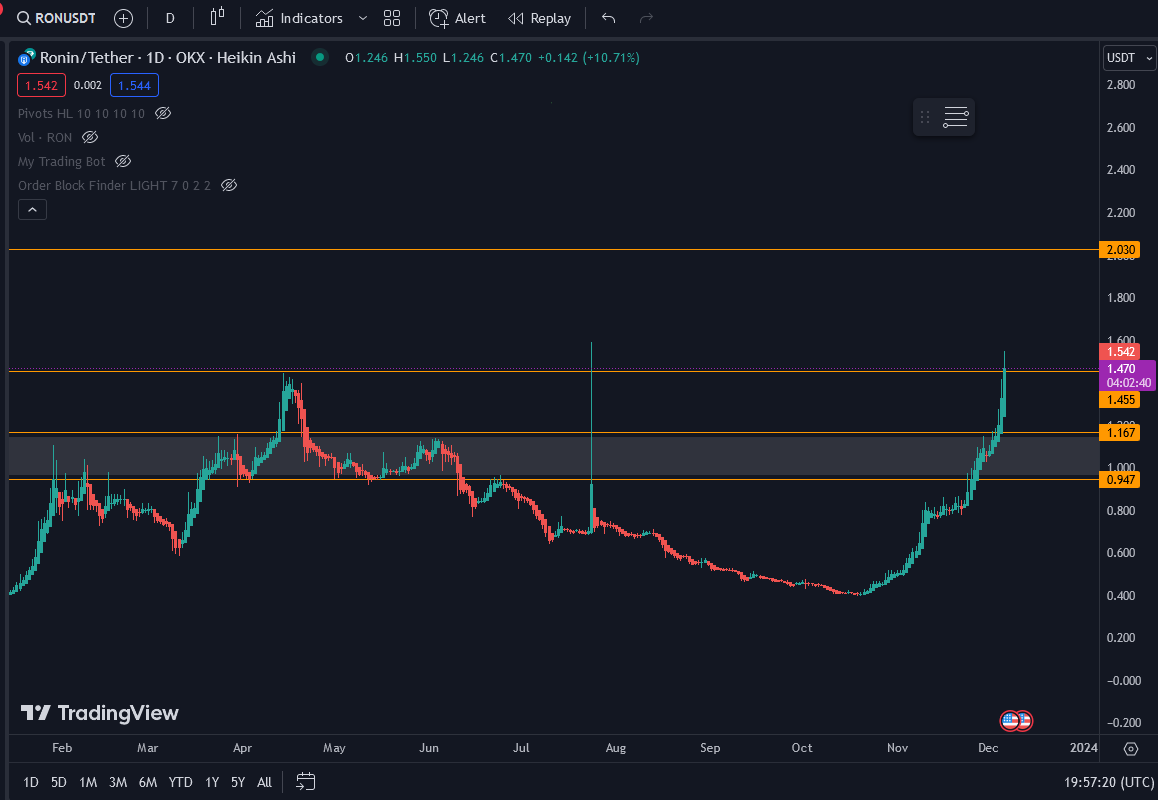
Task: Set range to 5Y
Action: [238, 782]
